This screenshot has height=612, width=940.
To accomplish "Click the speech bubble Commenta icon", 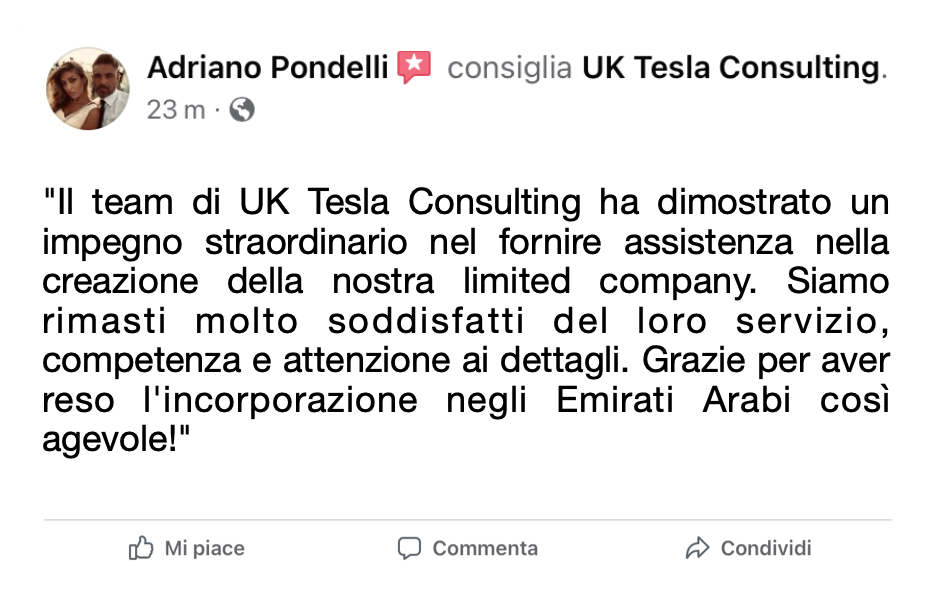I will click(x=409, y=548).
